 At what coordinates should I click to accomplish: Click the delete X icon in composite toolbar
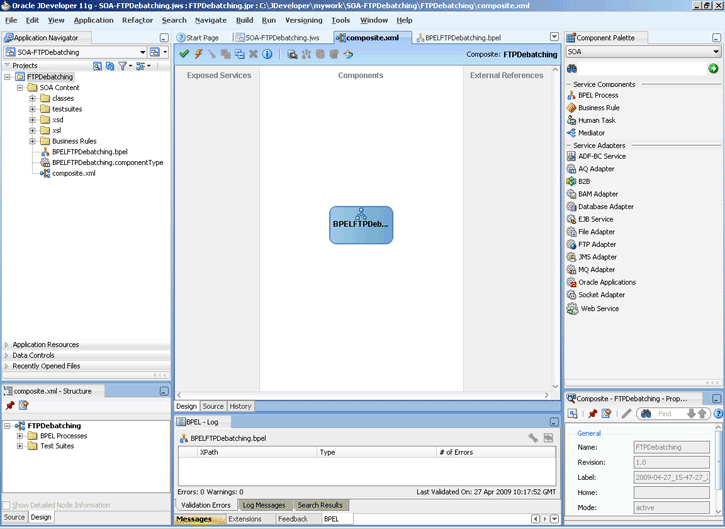tap(253, 54)
